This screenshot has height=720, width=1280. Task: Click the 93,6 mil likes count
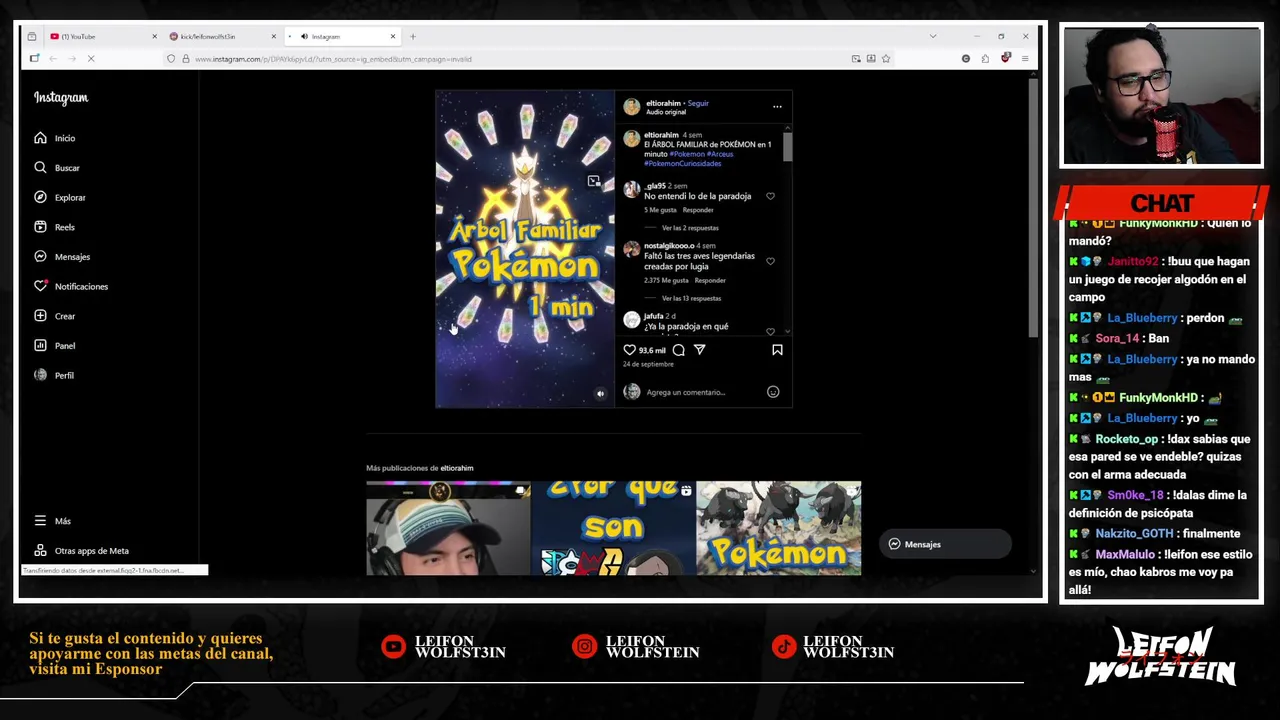(x=652, y=350)
